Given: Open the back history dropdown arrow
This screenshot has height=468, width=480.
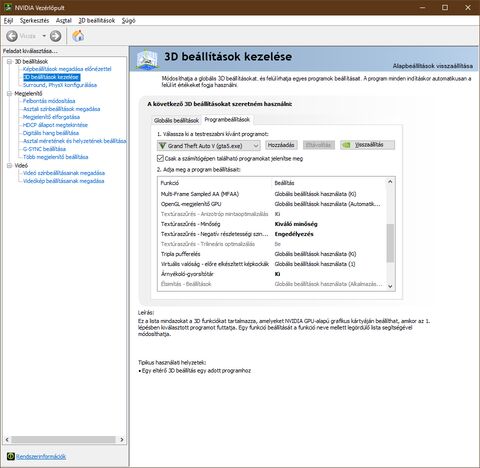Looking at the screenshot, I should (44, 36).
